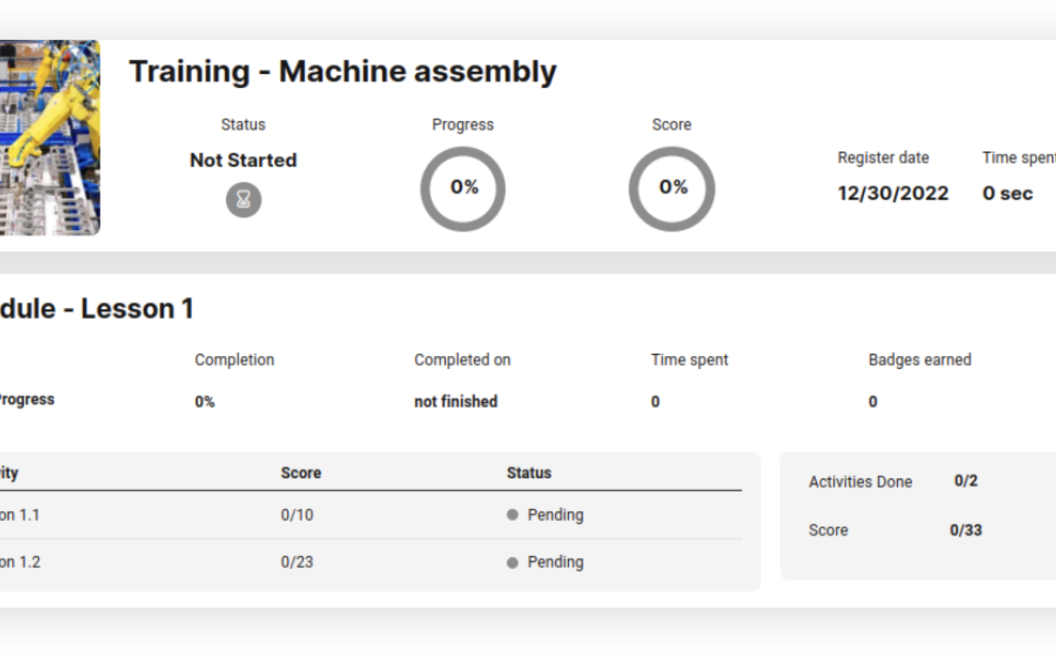
Task: Click the Badges earned label
Action: [920, 360]
